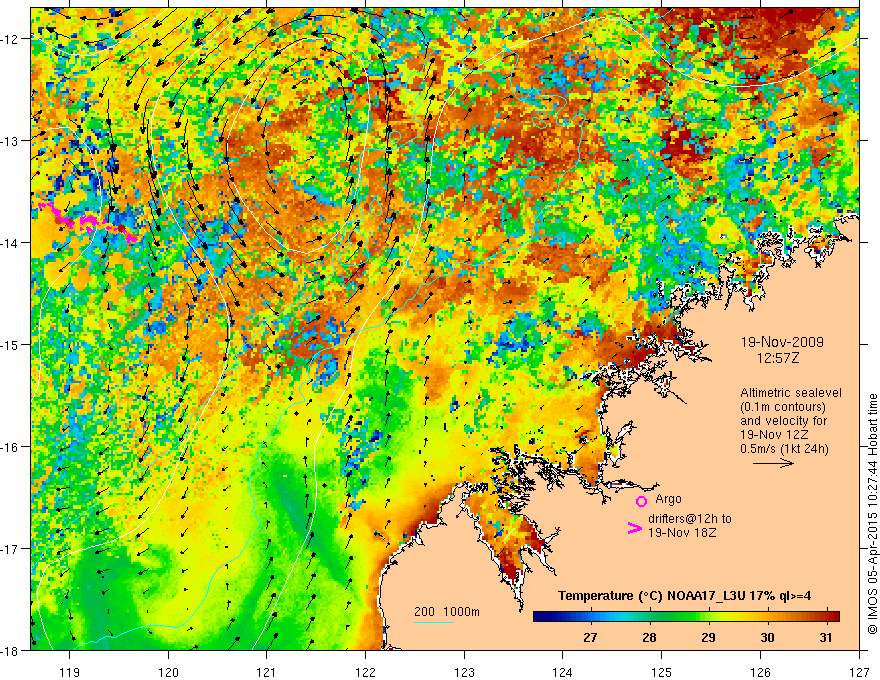Click the latitude -16 axis label

click(10, 447)
